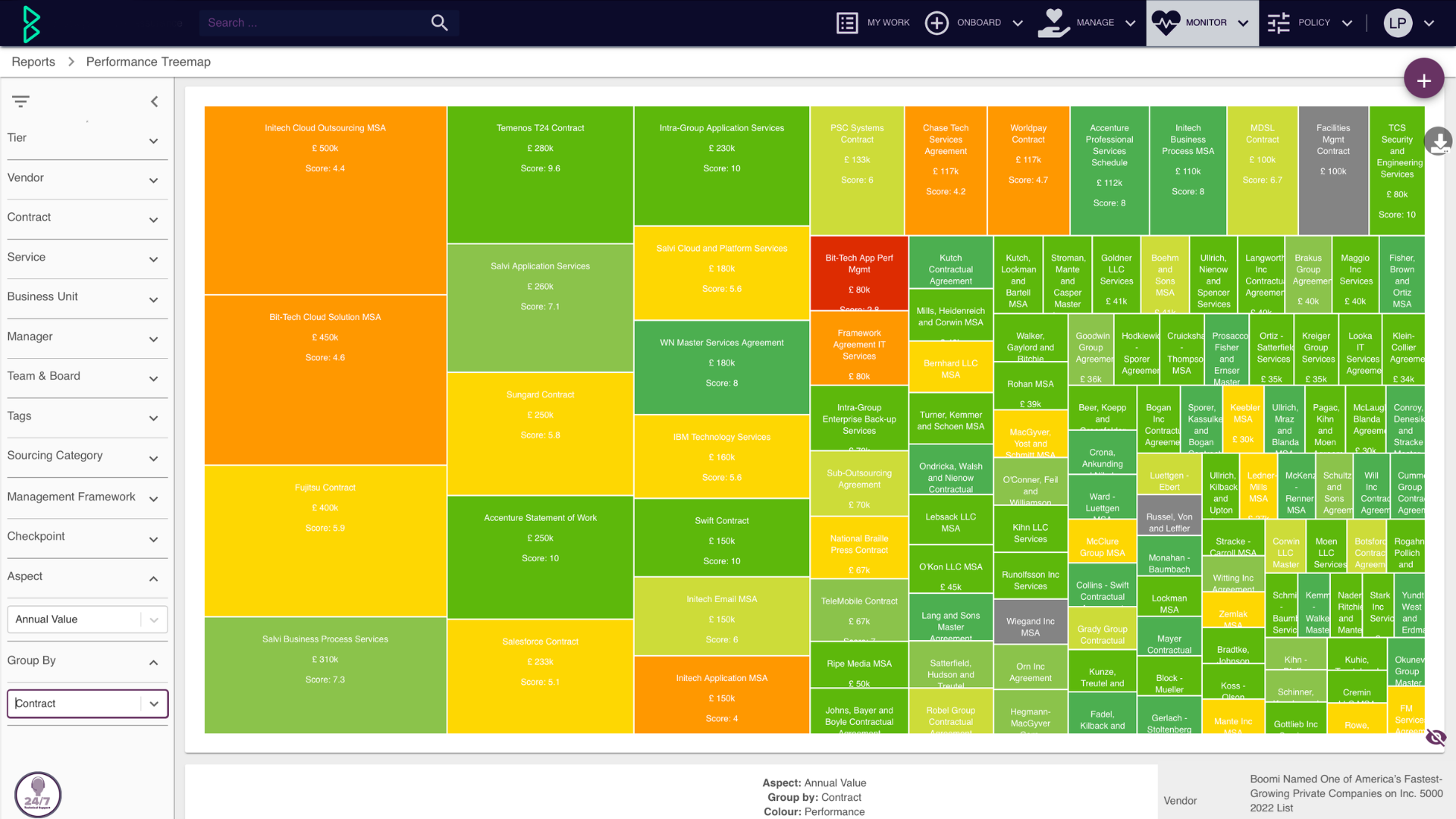Screen dimensions: 1456x819
Task: Click Intra-Group Application Services tile
Action: (x=721, y=165)
